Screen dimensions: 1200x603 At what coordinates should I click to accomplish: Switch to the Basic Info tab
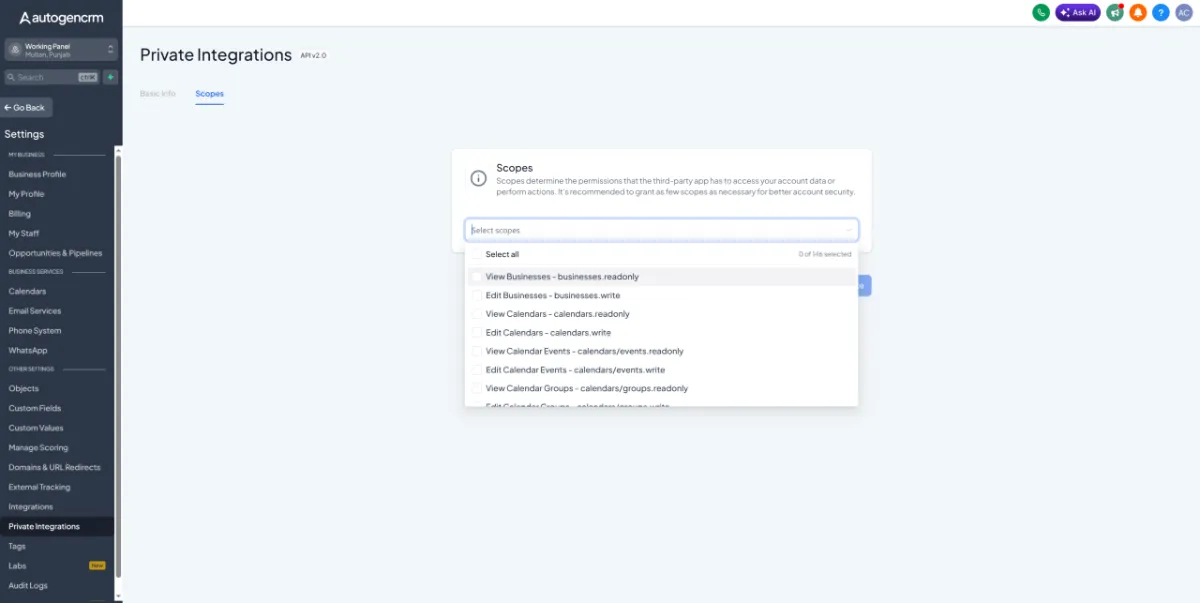(x=157, y=94)
